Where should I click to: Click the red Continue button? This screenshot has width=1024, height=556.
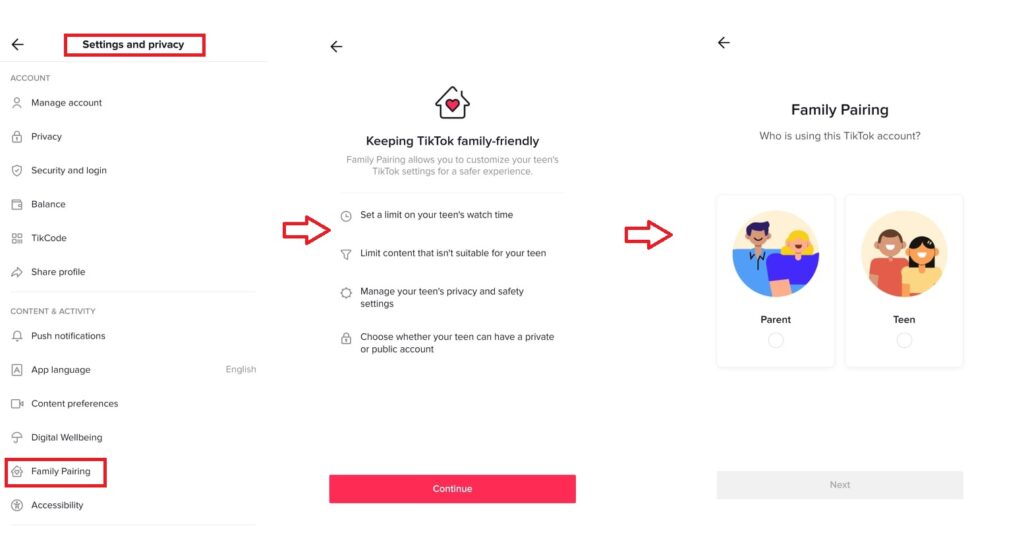point(452,489)
